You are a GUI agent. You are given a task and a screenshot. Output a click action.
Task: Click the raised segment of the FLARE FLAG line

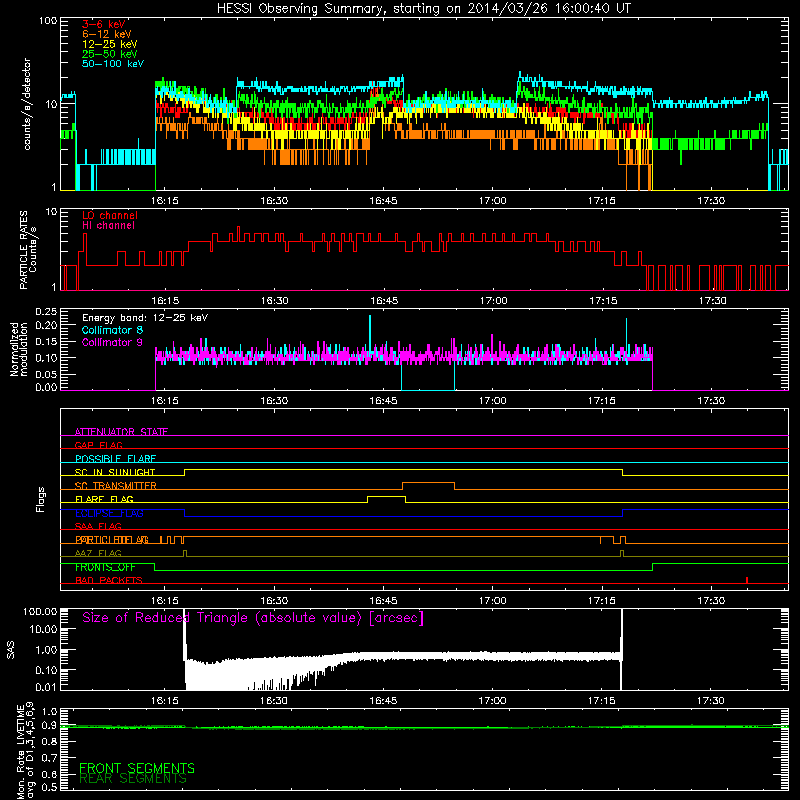click(x=386, y=496)
